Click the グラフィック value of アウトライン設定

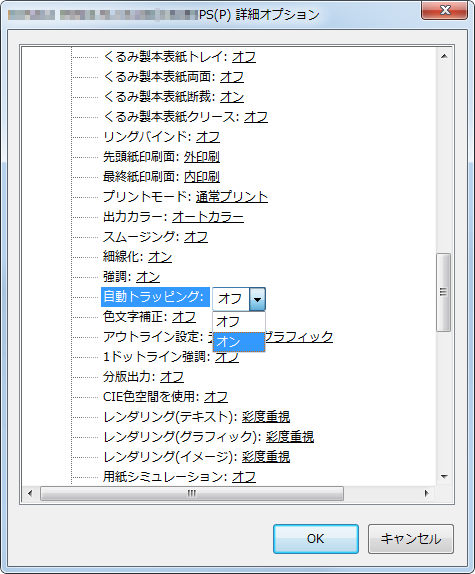click(299, 336)
